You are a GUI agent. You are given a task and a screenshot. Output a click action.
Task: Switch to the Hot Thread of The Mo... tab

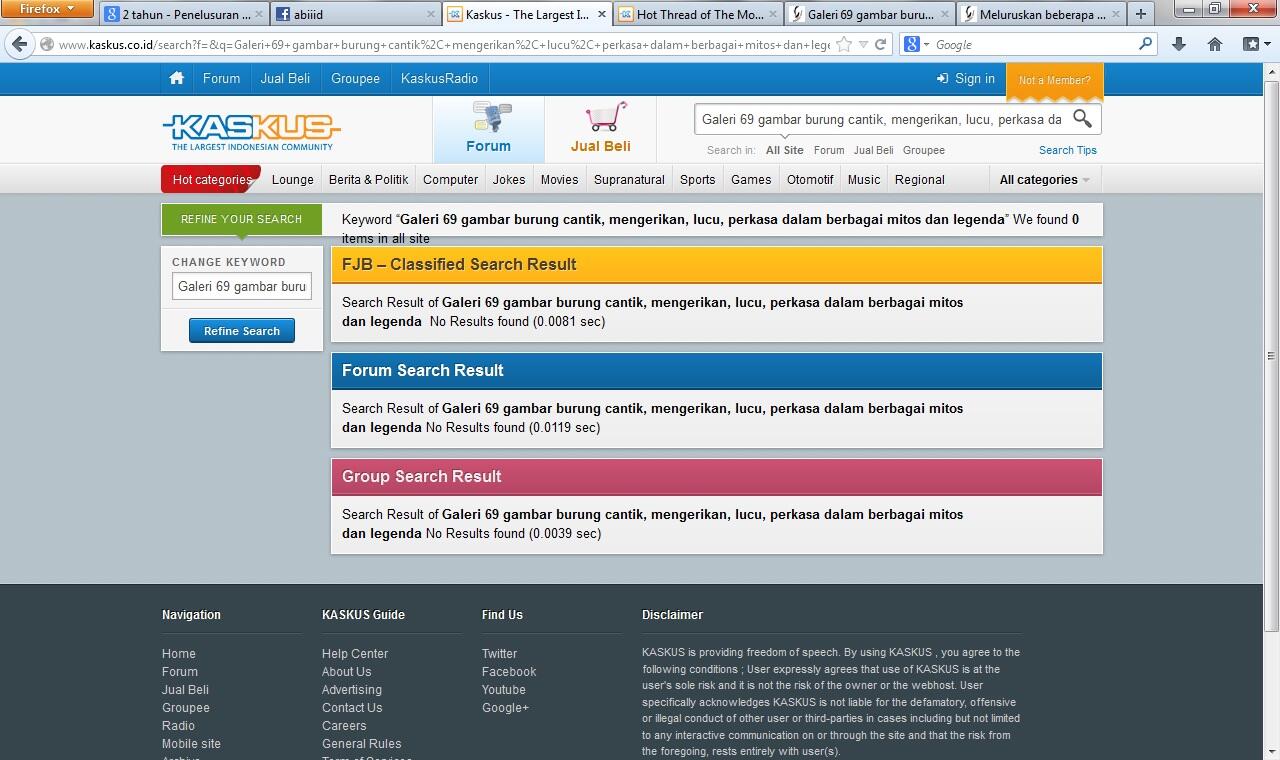point(699,15)
